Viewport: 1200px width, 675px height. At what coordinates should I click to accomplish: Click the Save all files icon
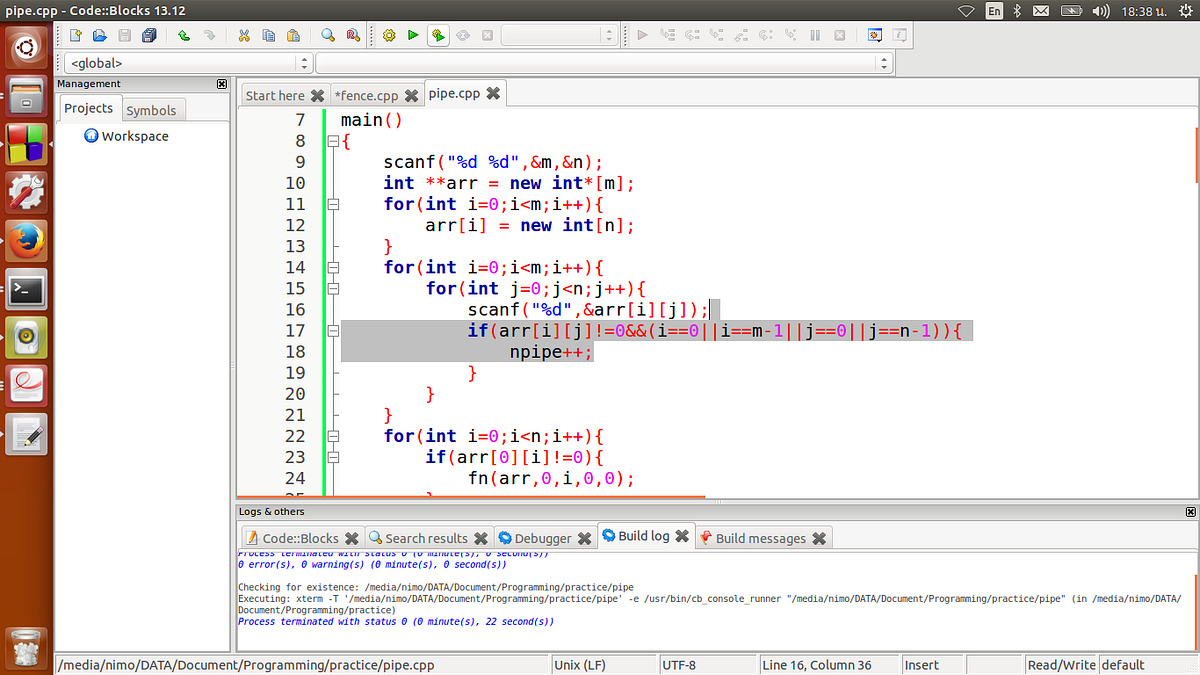point(149,35)
